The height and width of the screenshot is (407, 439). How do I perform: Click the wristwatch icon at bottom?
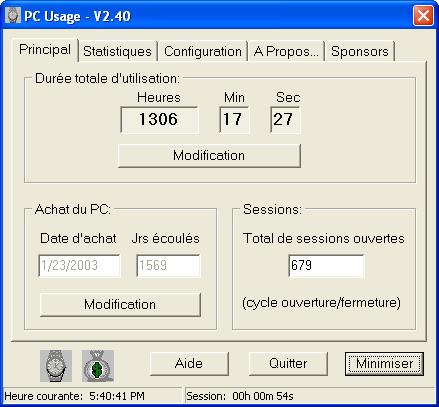point(56,366)
